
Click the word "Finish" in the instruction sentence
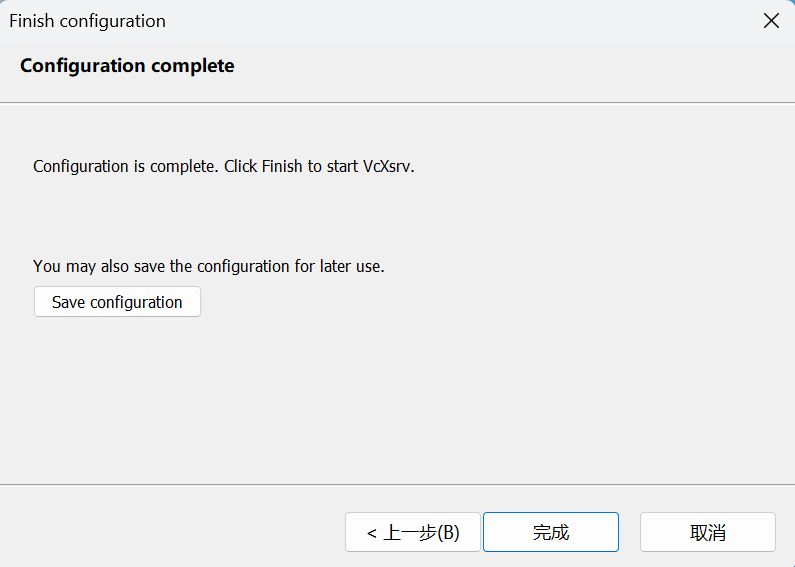coord(281,166)
